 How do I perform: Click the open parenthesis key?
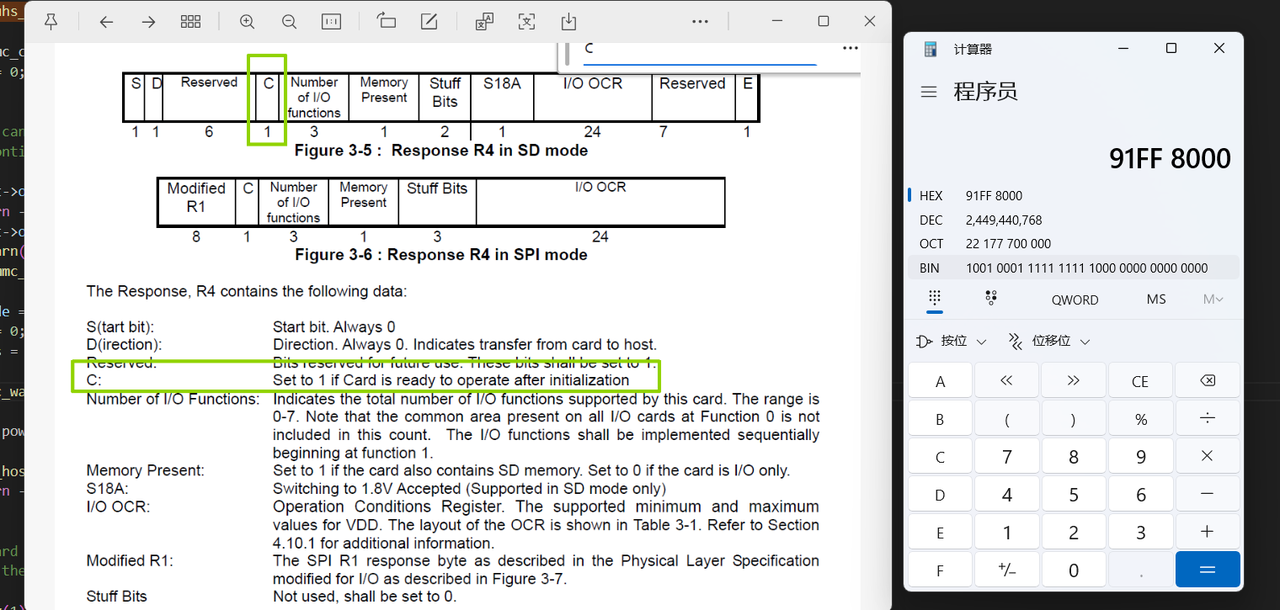tap(1007, 419)
